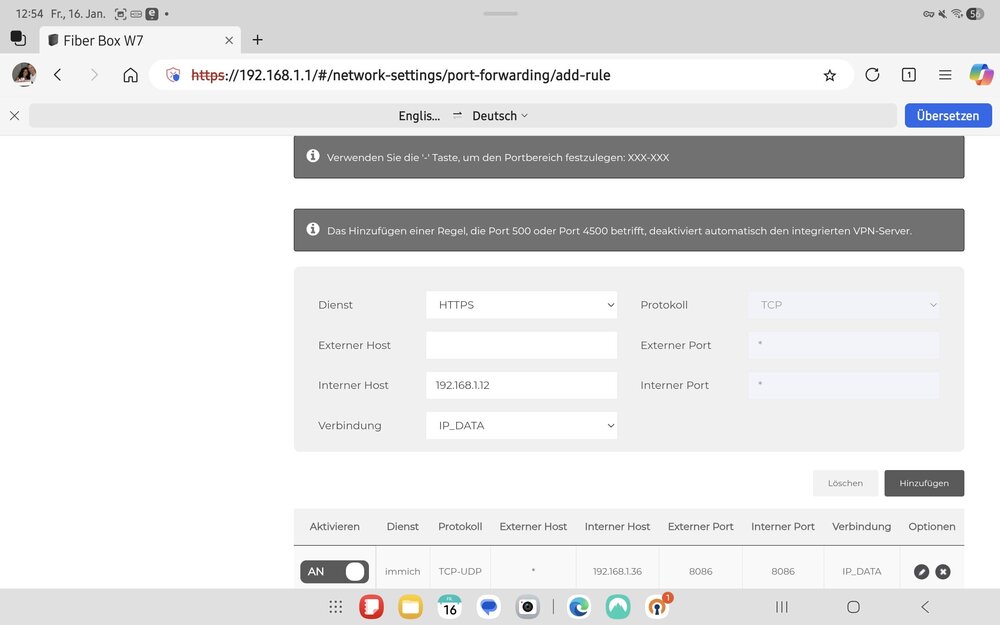Close the Fiber Box W7 tab
1000x625 pixels.
click(229, 40)
